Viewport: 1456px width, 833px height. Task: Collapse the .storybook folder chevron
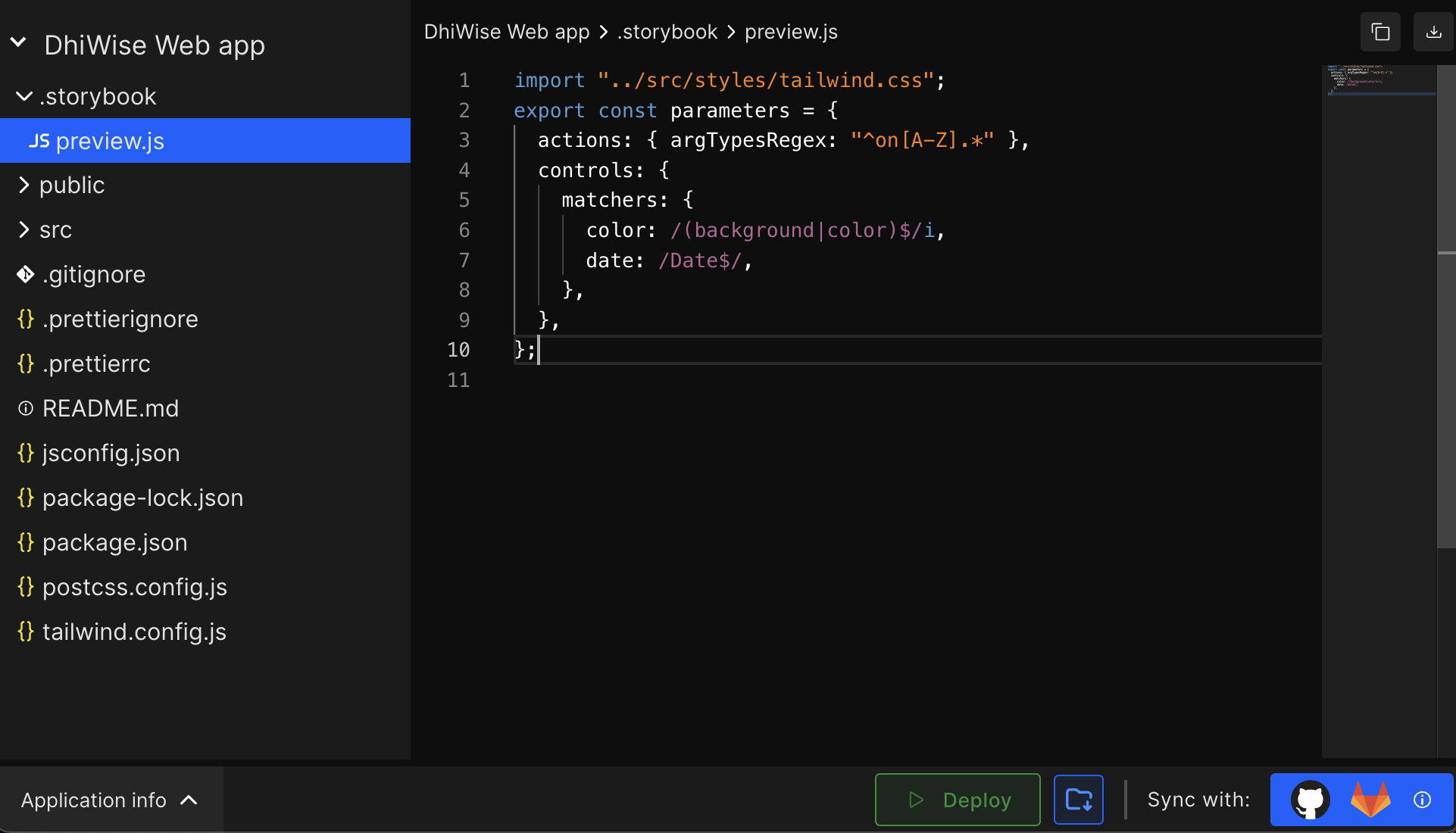24,96
